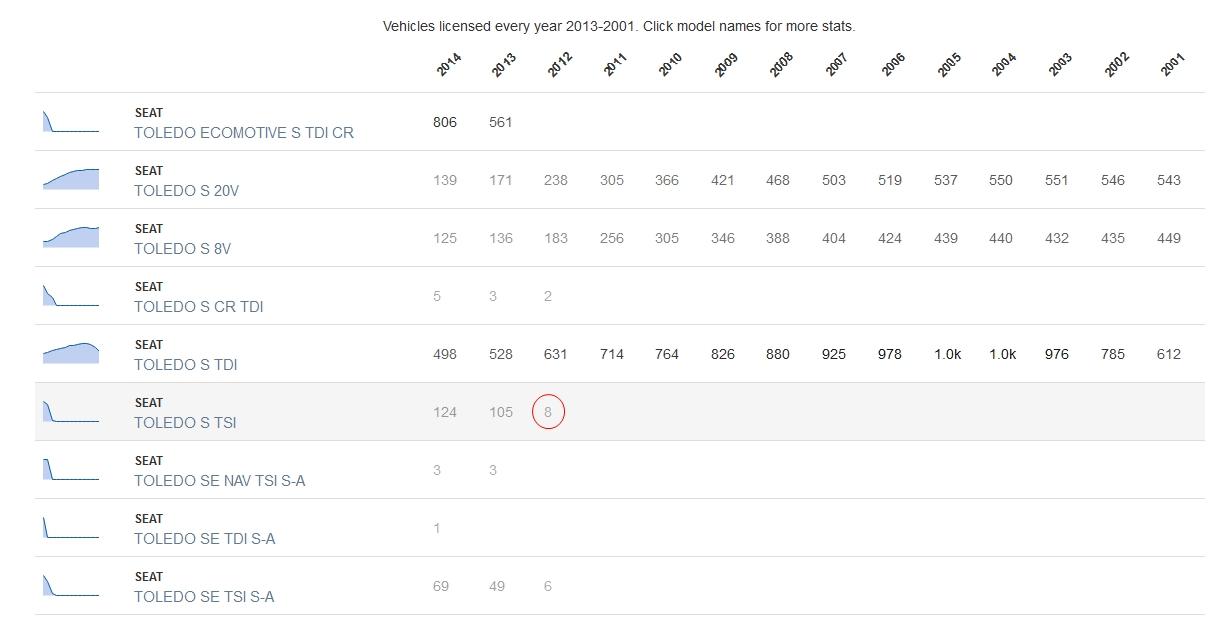Viewport: 1220px width, 623px height.
Task: Click sparkline chart for Toledo S TSI
Action: tap(70, 412)
